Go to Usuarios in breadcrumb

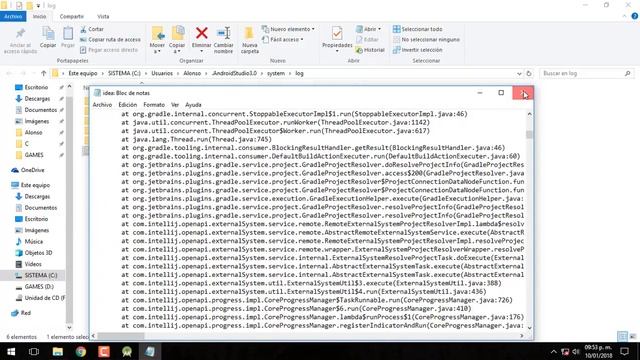pos(162,73)
